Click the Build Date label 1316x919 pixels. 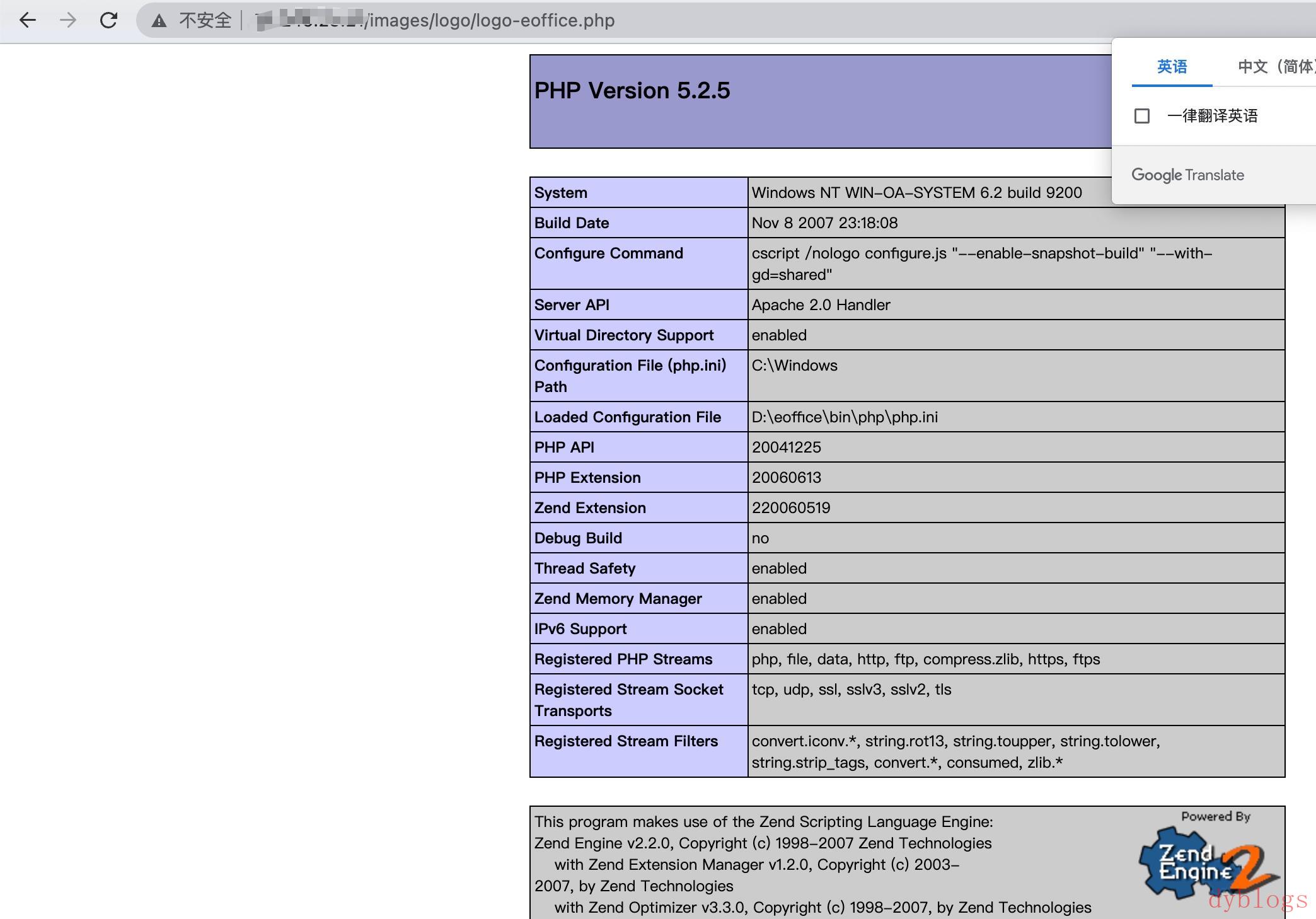point(572,223)
